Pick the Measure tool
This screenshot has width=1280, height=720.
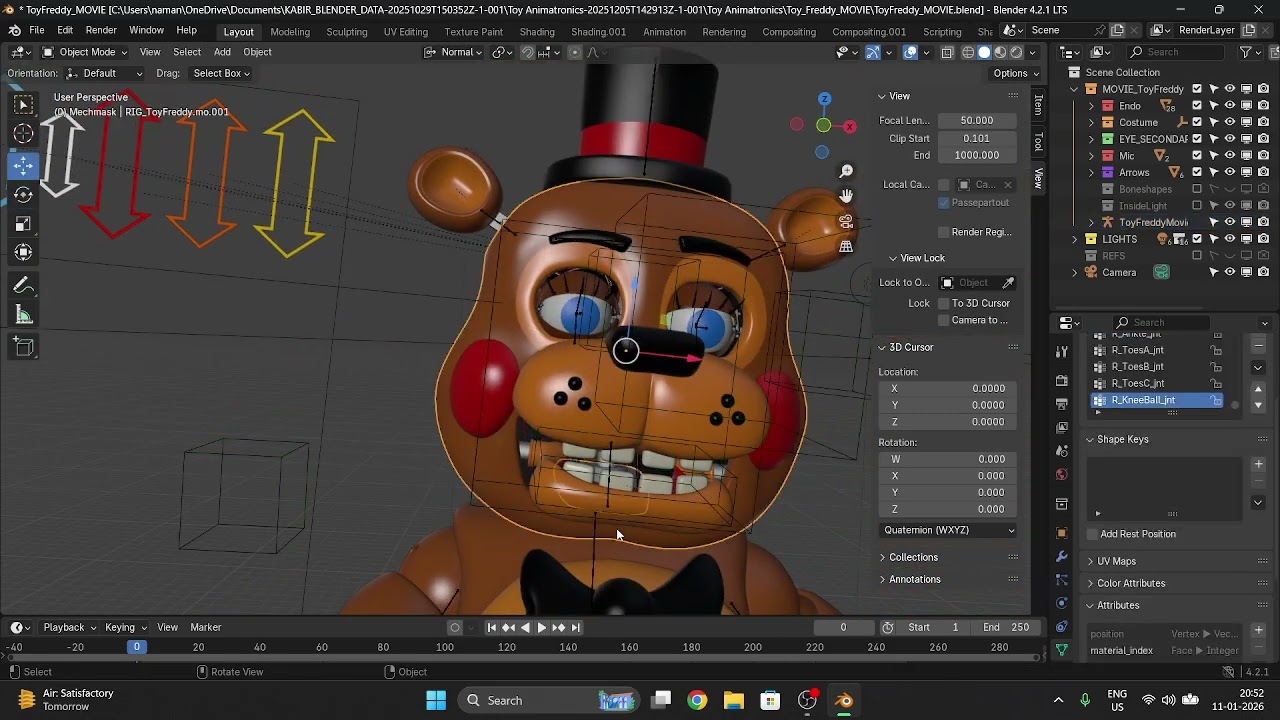point(24,316)
